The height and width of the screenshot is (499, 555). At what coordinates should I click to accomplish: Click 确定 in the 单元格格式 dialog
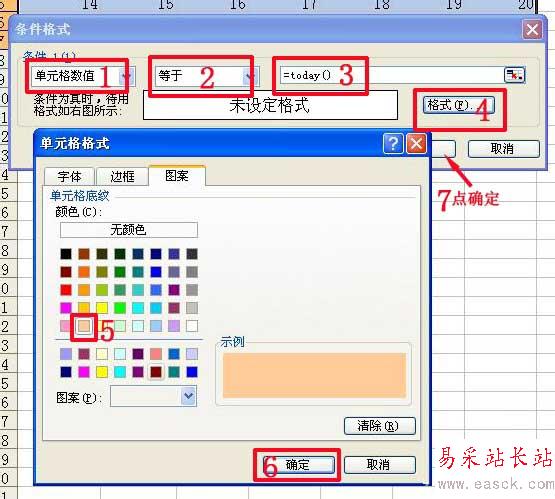point(298,465)
